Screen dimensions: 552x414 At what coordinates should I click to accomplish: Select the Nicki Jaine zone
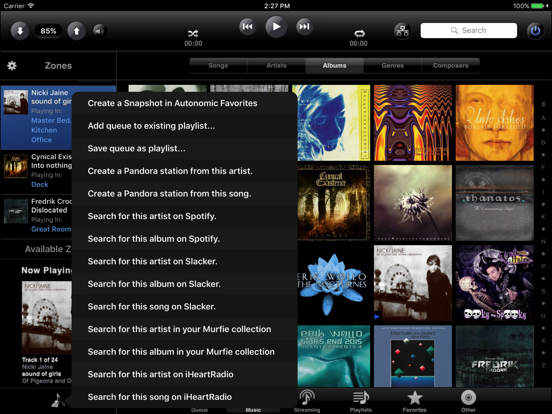(x=37, y=117)
